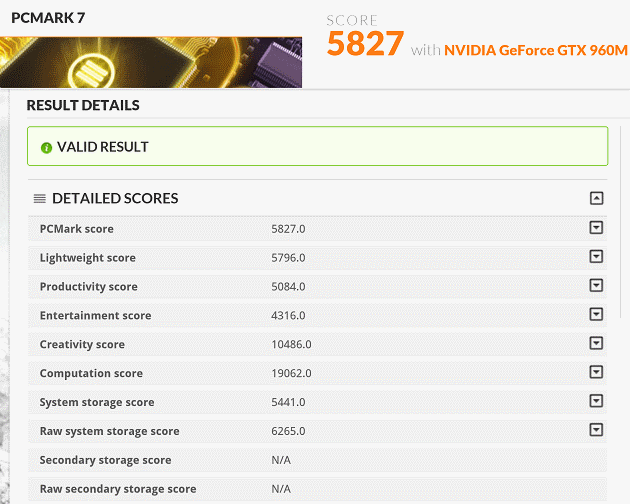Select the Entertainment score label
This screenshot has height=504, width=630.
point(95,316)
